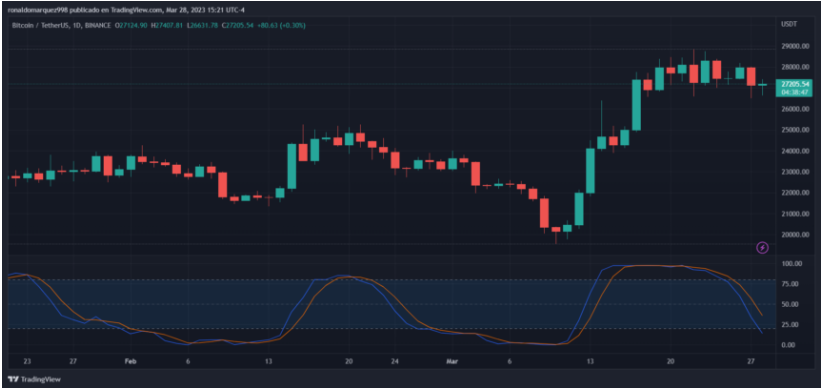Click the 23000.00 price axis label
Screen dimensions: 822x388
[x=795, y=172]
